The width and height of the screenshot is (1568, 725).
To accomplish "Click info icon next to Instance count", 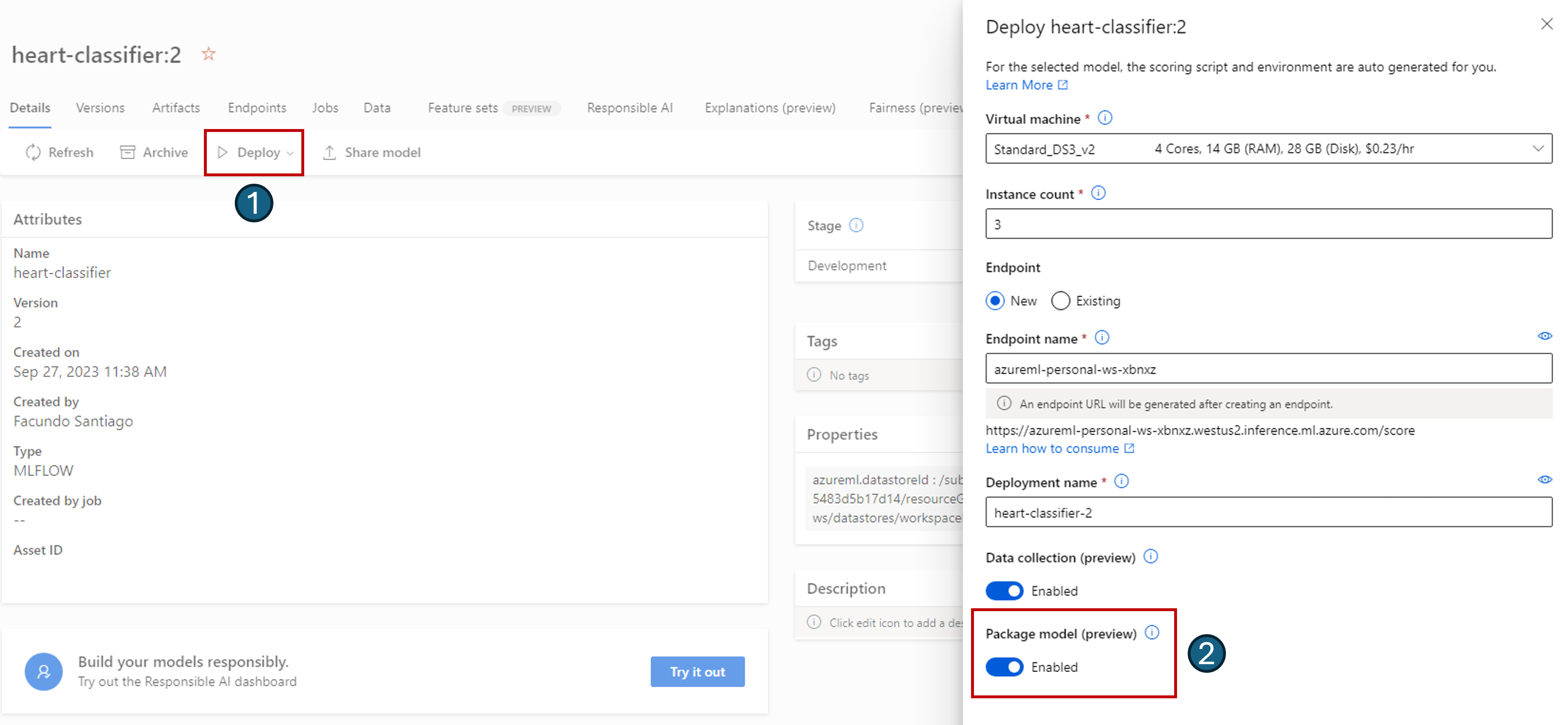I will click(x=1098, y=194).
